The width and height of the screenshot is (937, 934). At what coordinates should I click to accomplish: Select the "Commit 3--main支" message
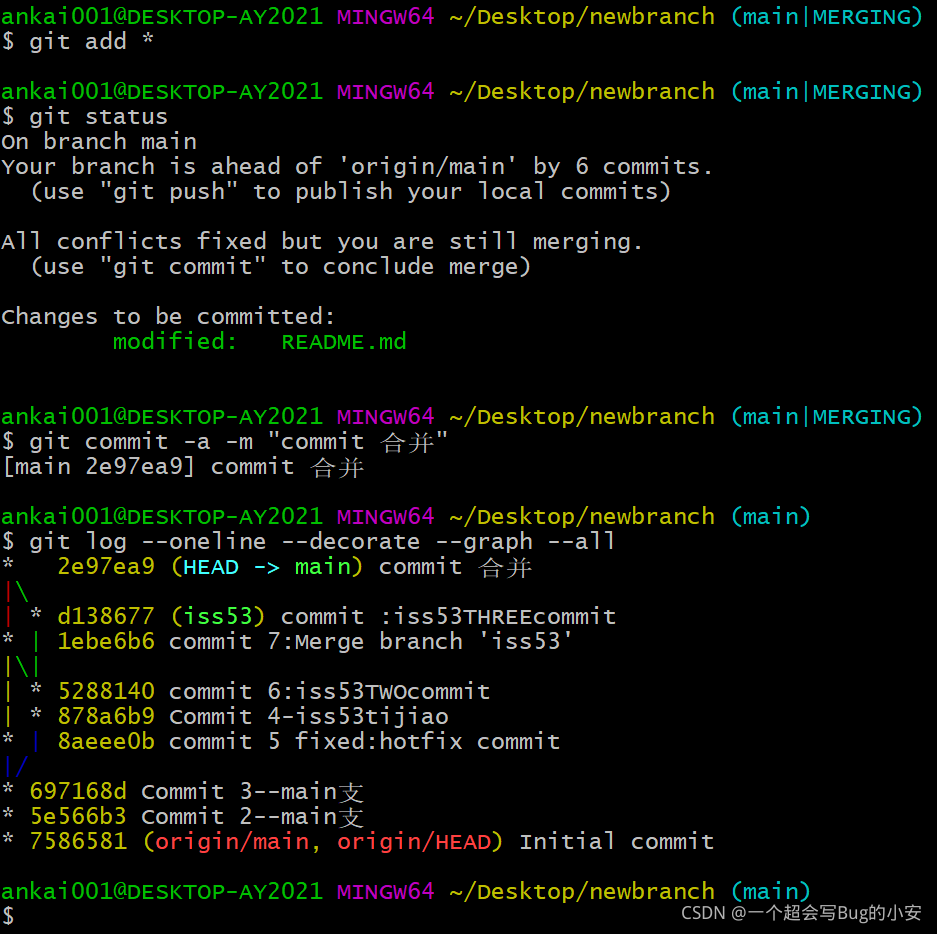pyautogui.click(x=252, y=792)
